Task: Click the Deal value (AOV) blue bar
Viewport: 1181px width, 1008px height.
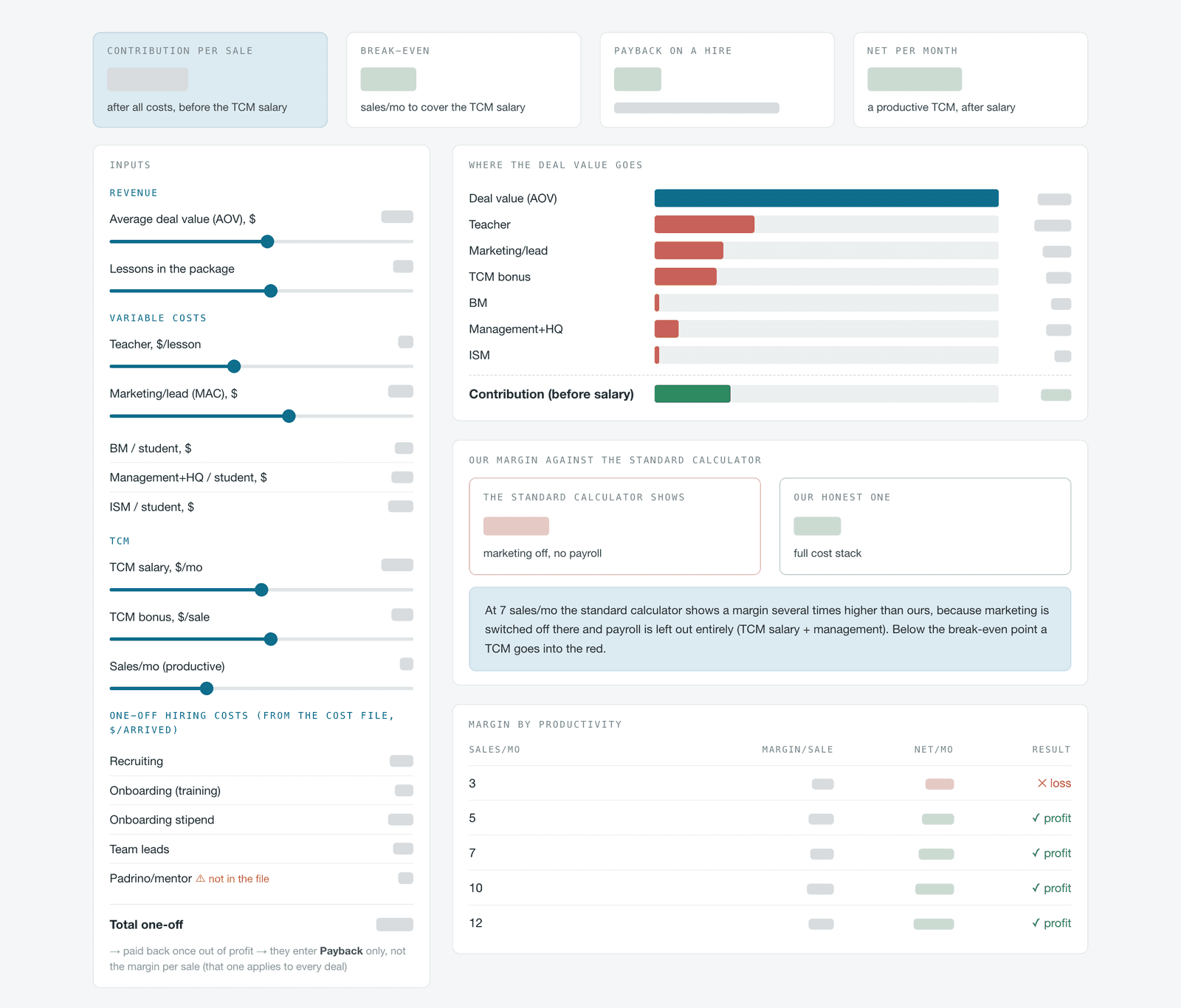Action: 827,198
